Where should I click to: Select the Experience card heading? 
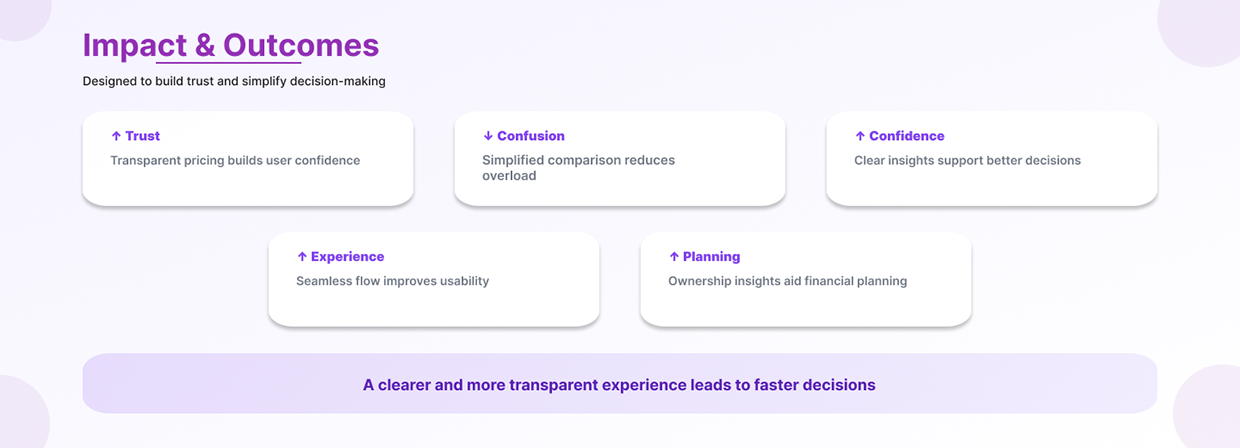[x=347, y=257]
